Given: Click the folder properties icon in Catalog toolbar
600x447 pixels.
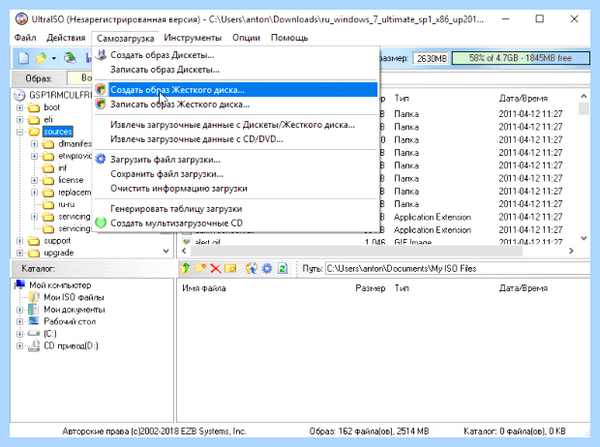Looking at the screenshot, I should tap(230, 268).
